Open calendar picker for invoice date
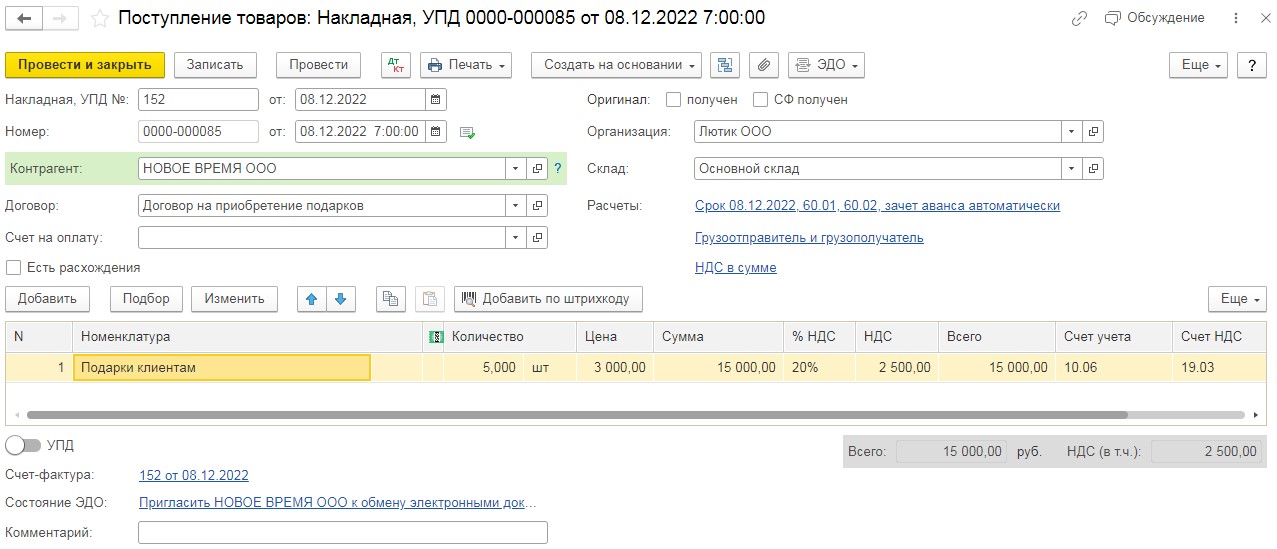The width and height of the screenshot is (1277, 549). click(435, 100)
